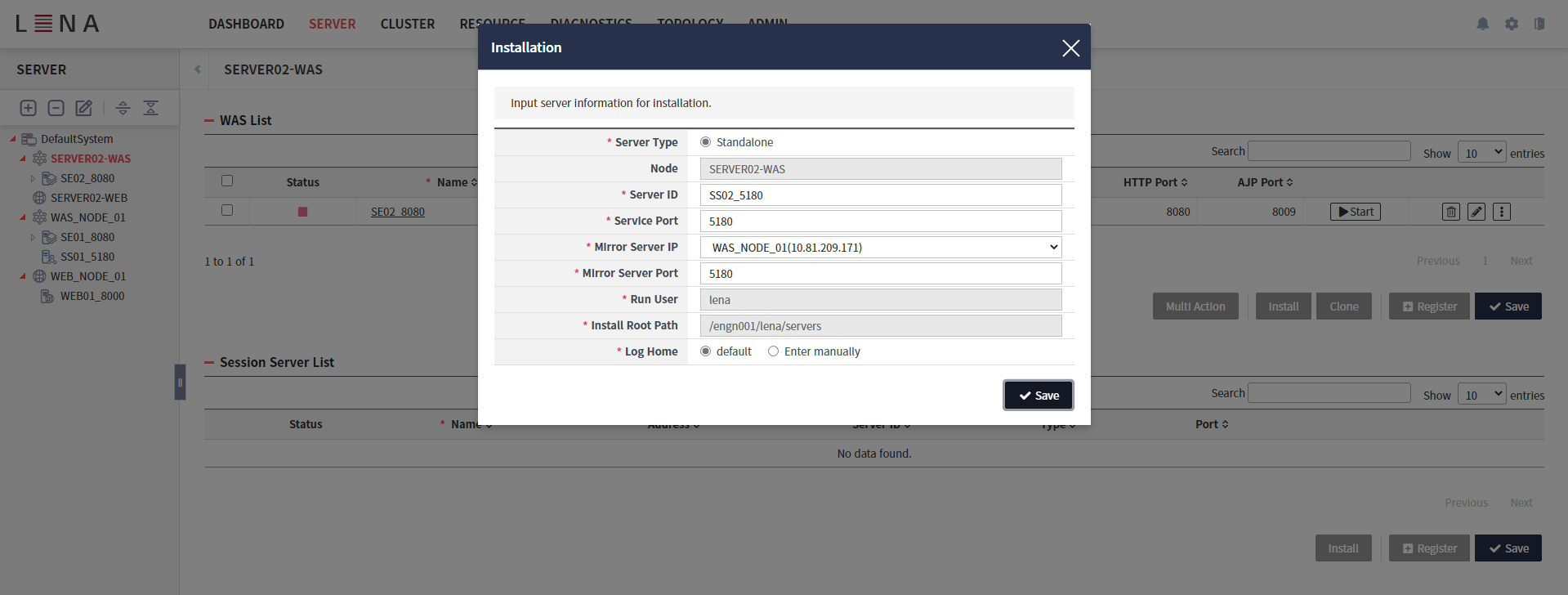This screenshot has width=1568, height=595.
Task: Click the add (plus) icon in the server tree toolbar
Action: pos(29,108)
